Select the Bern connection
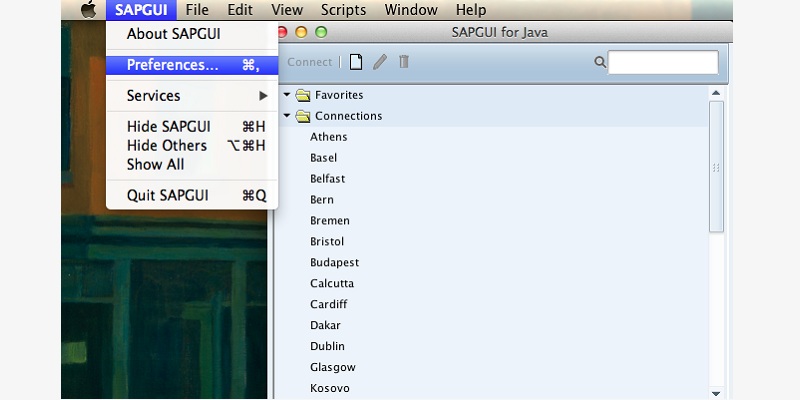The height and width of the screenshot is (400, 800). point(322,200)
